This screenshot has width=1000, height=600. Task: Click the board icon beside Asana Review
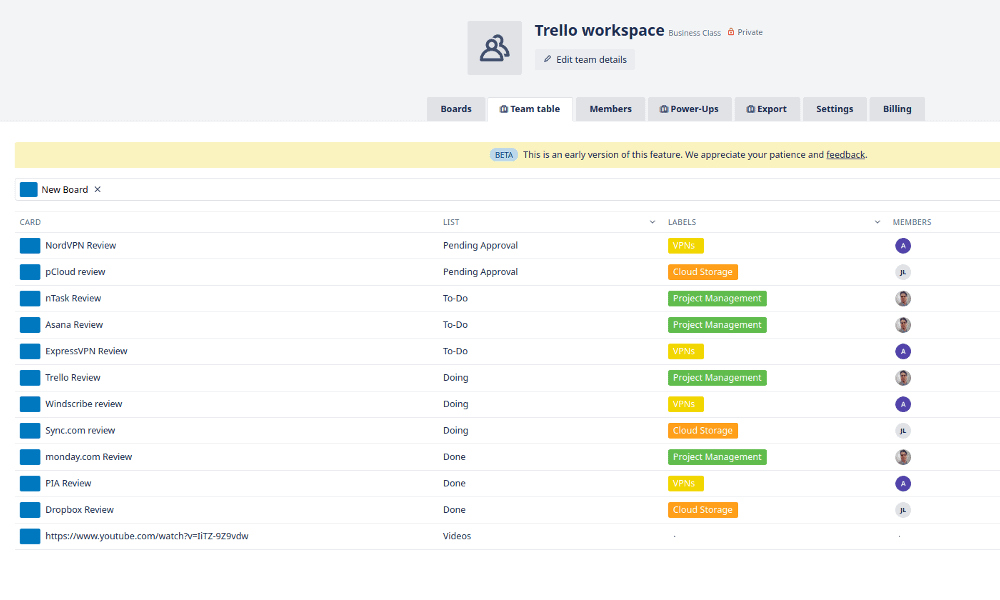pyautogui.click(x=30, y=325)
